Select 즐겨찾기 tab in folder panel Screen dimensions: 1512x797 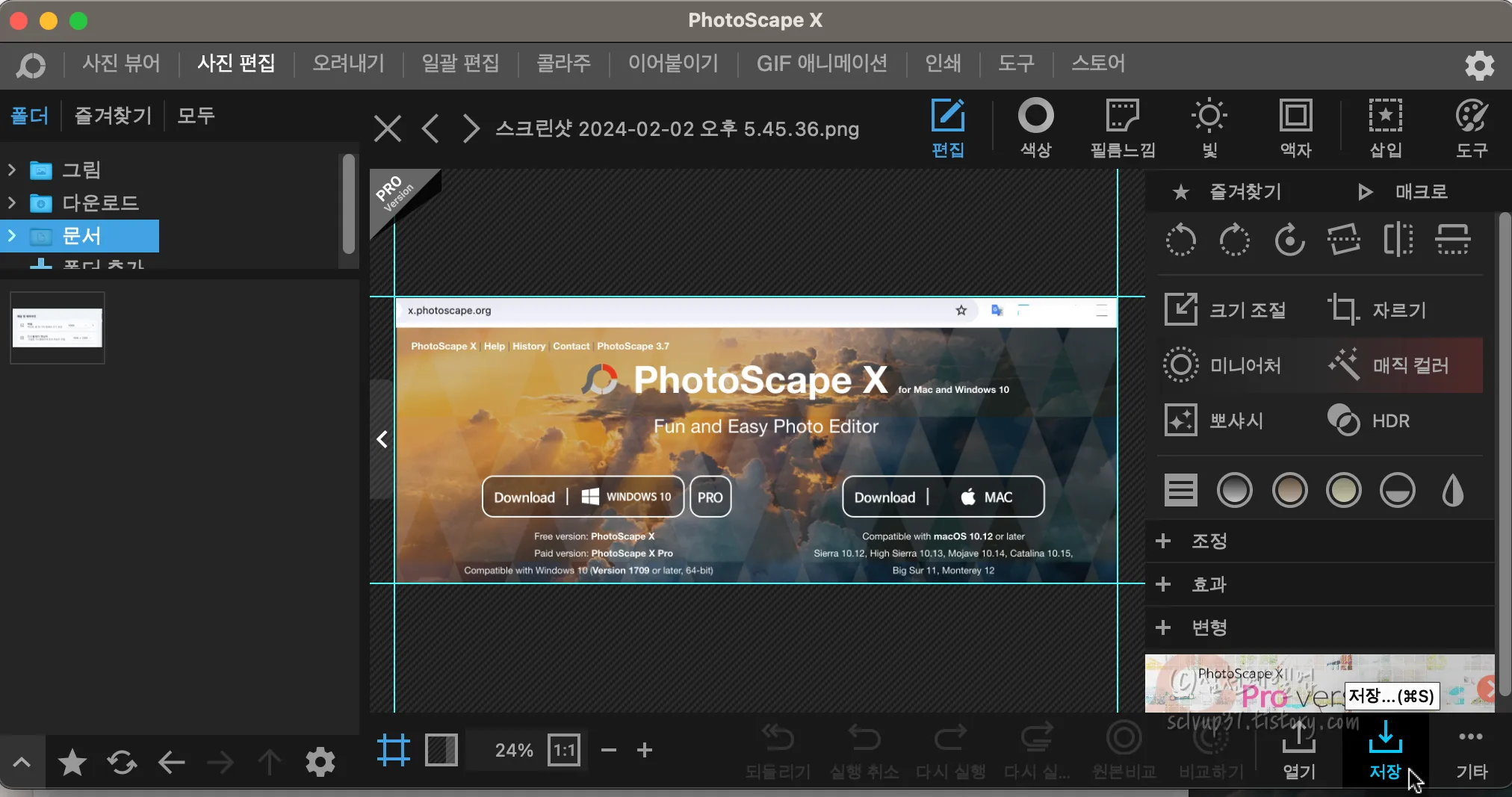click(113, 115)
